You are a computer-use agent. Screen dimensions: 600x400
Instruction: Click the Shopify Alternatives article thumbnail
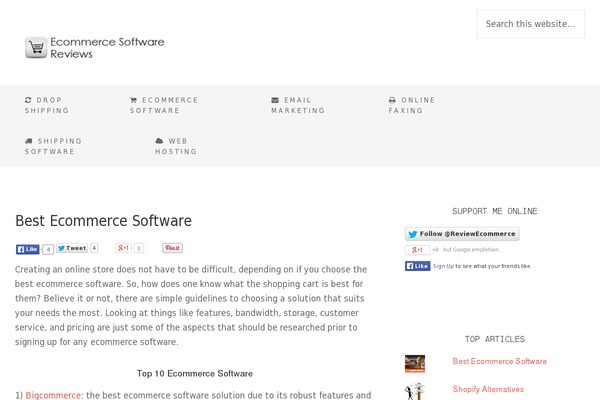tap(415, 392)
